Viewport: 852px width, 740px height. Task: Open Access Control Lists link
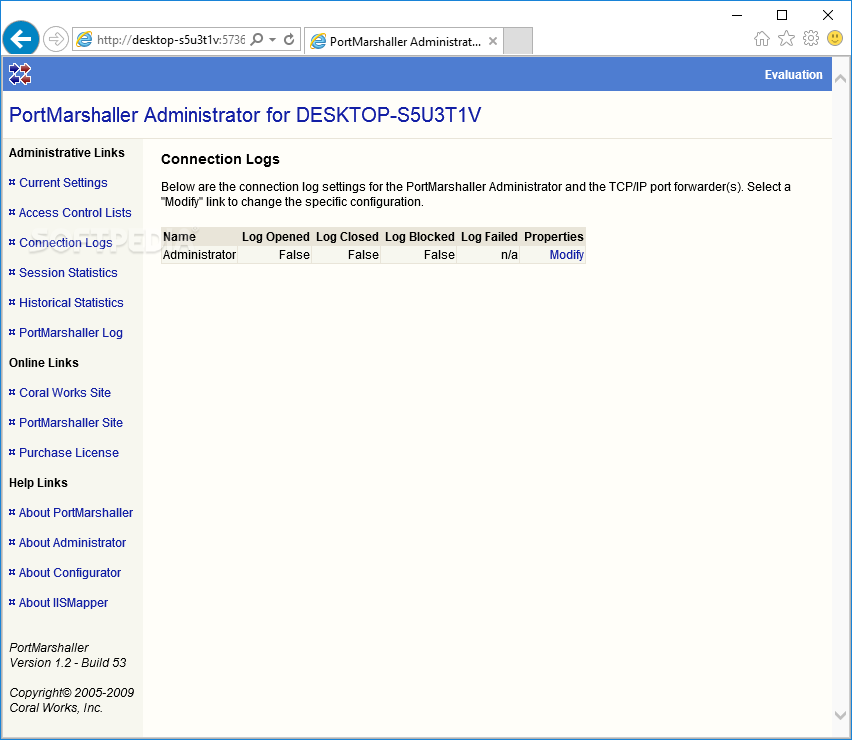coord(75,212)
